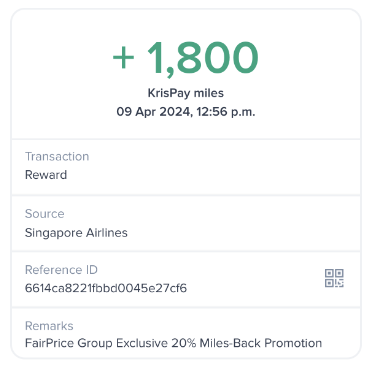
Task: Select reference ID 6614ca8221fbbd0045e27cf6
Action: click(106, 288)
